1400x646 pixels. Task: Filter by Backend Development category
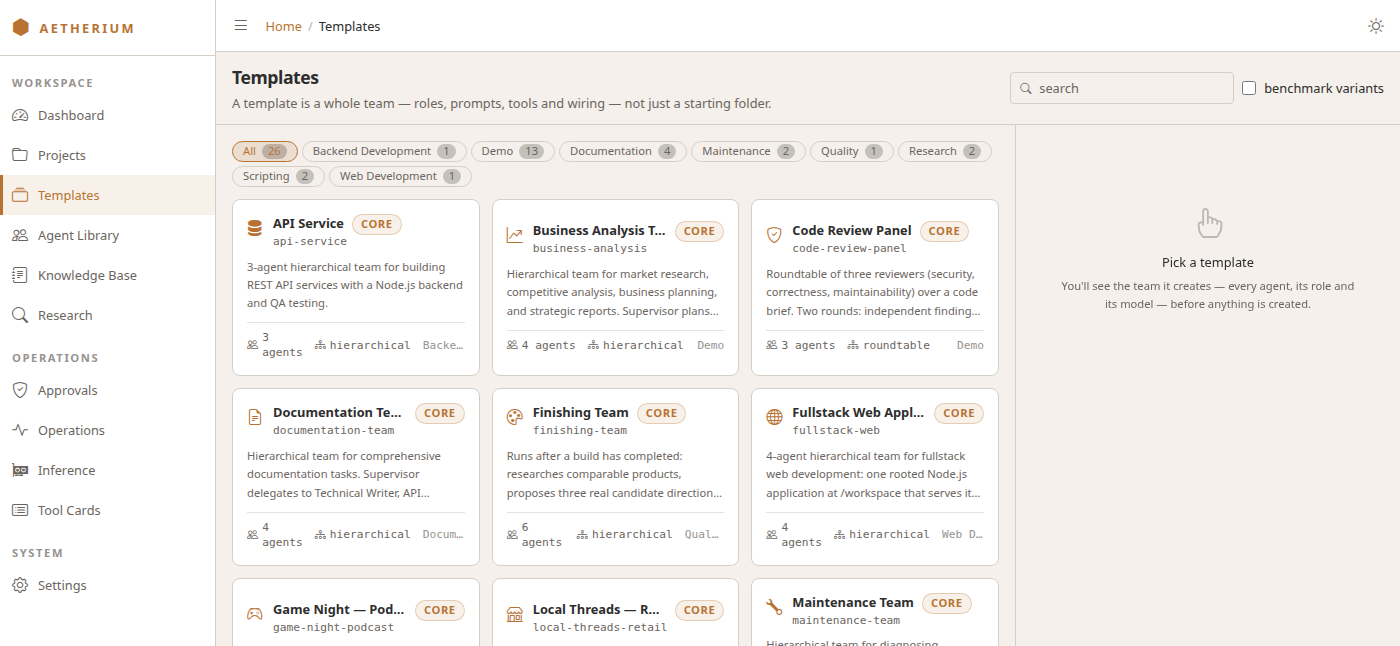(x=384, y=151)
